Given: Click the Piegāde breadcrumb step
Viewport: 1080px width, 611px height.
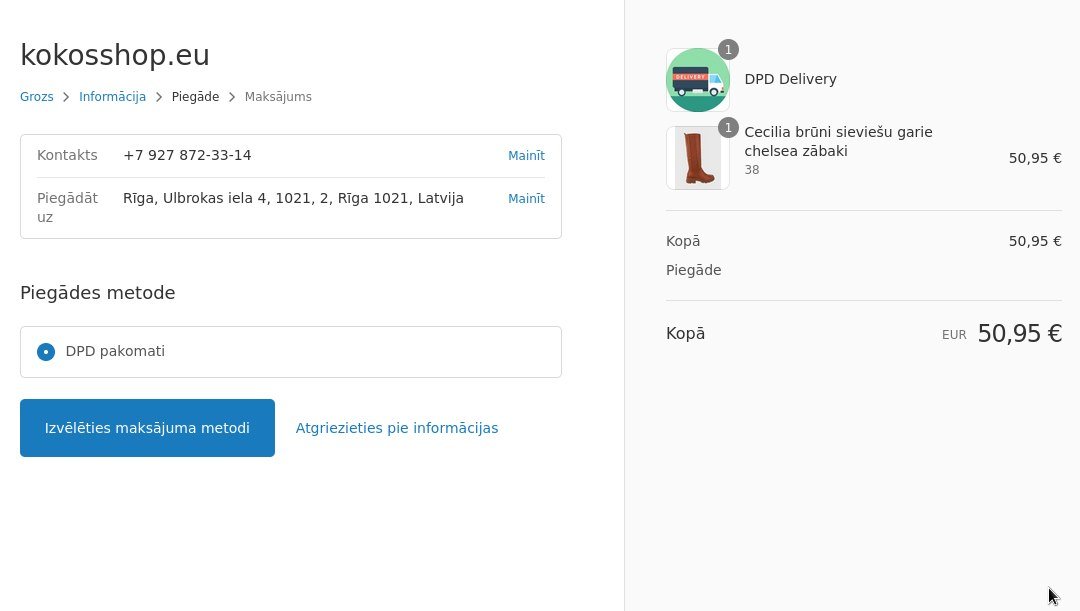Looking at the screenshot, I should tap(195, 97).
